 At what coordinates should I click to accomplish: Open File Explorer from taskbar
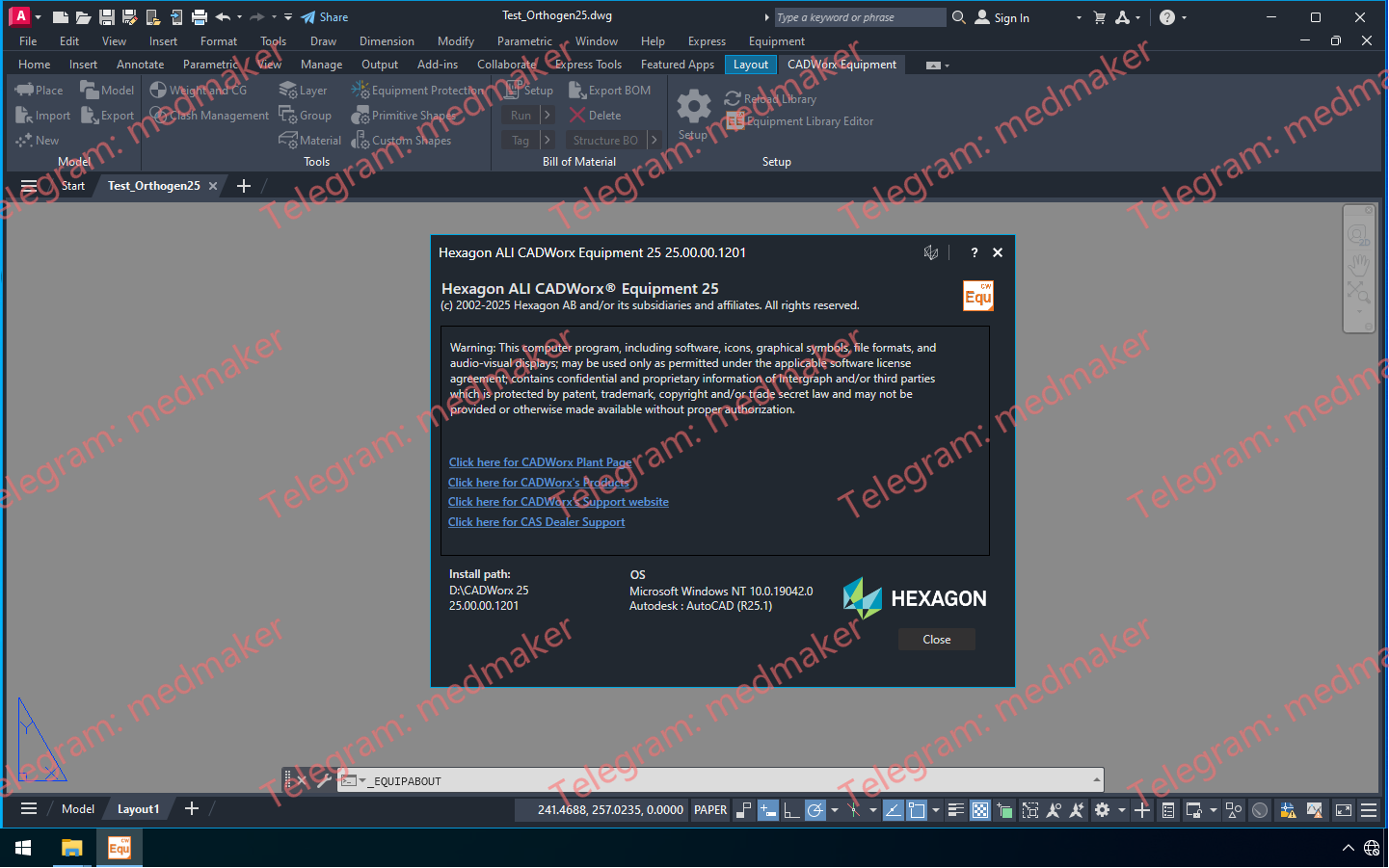click(71, 848)
